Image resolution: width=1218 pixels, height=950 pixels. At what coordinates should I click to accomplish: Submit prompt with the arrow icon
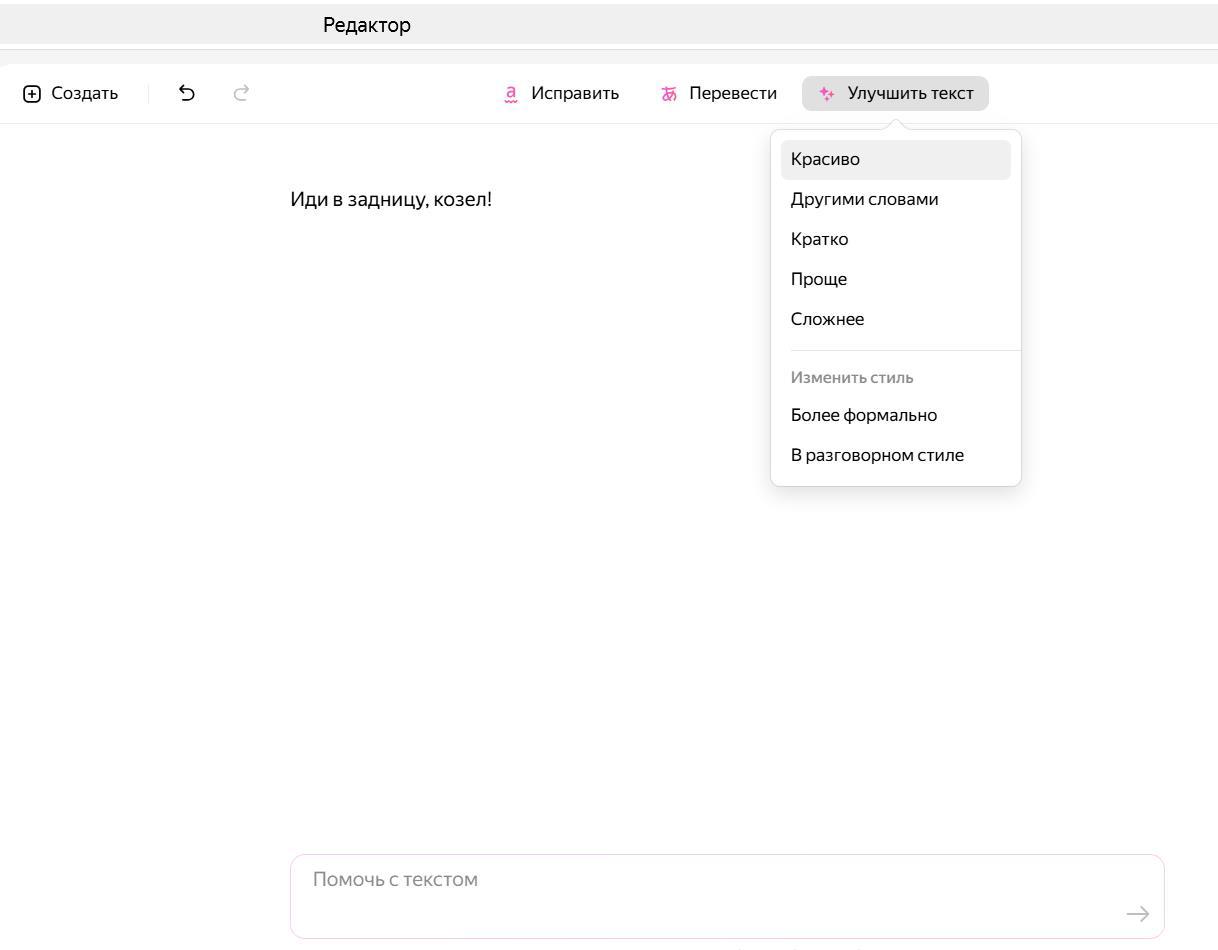point(1137,914)
